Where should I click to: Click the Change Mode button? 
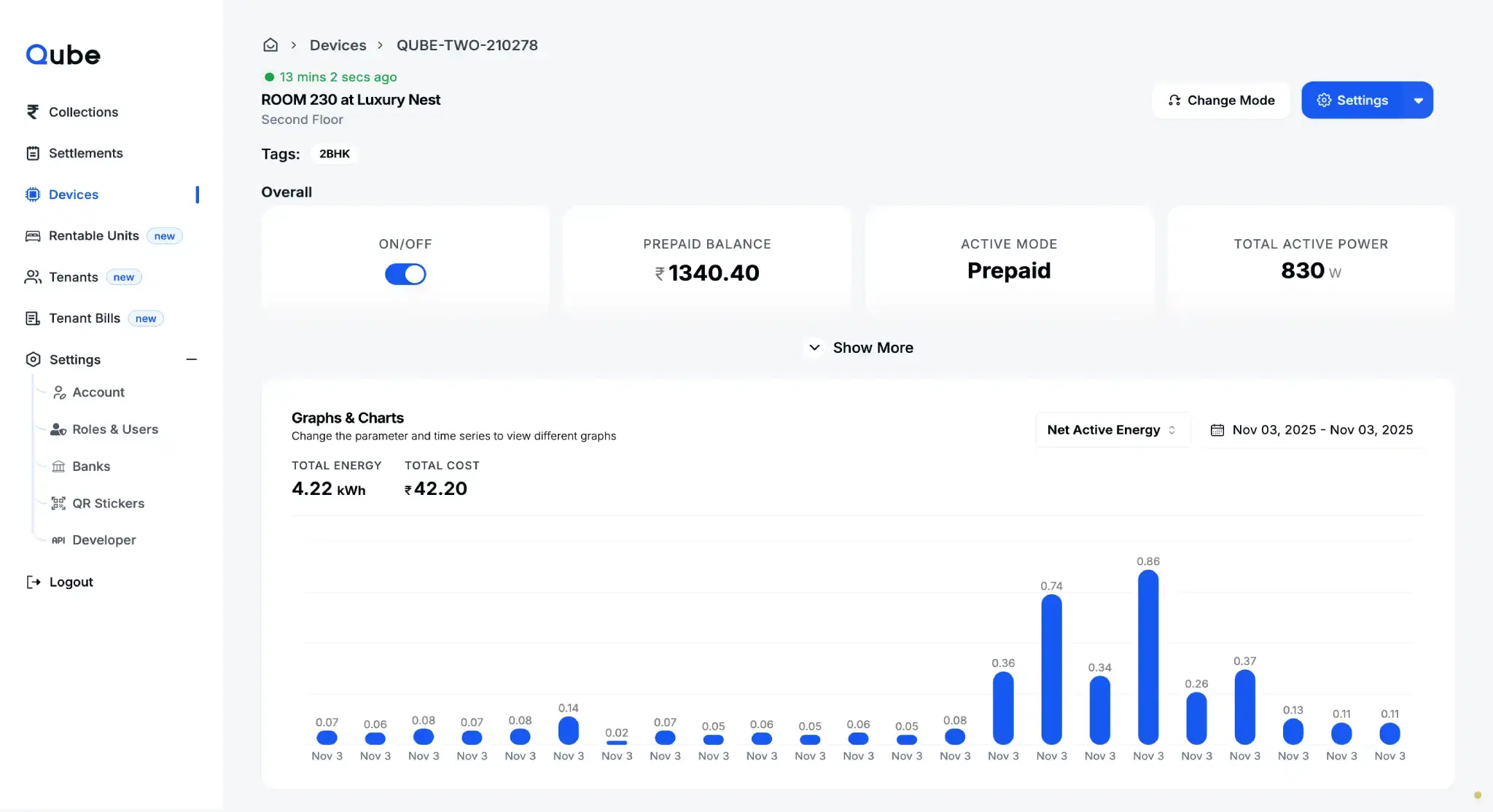pos(1221,101)
